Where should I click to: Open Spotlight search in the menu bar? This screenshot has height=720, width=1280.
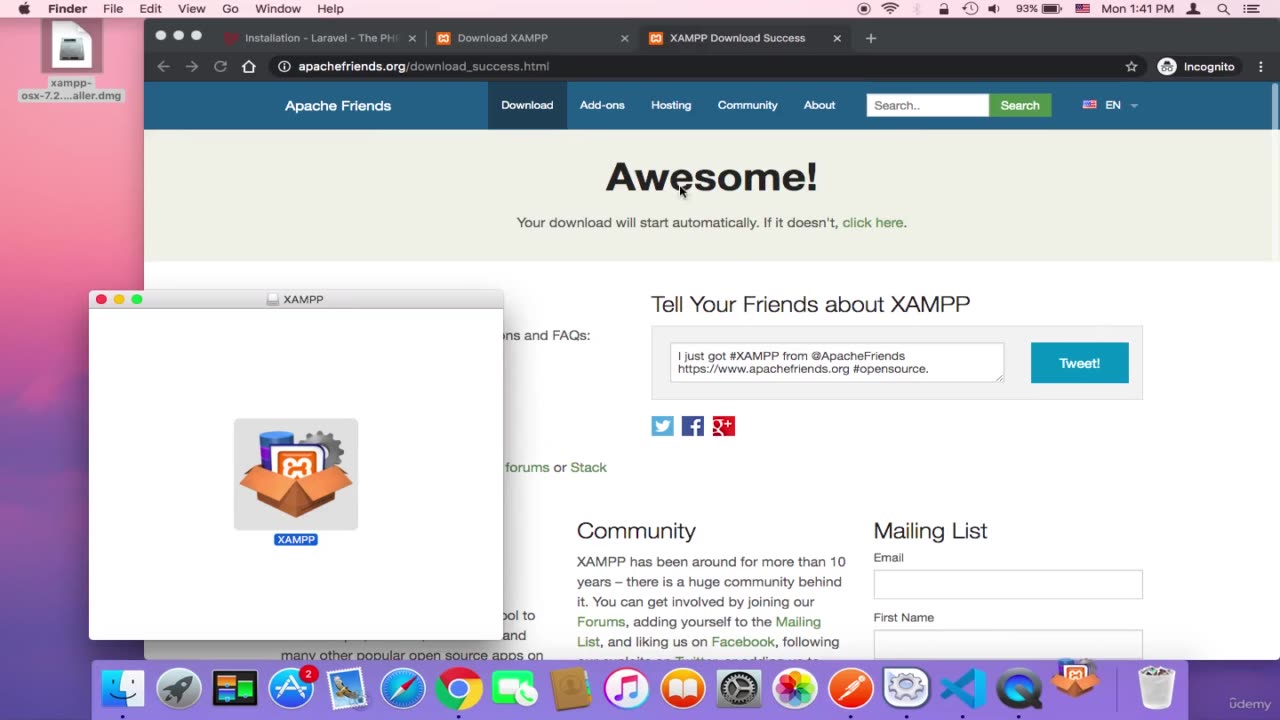1223,9
